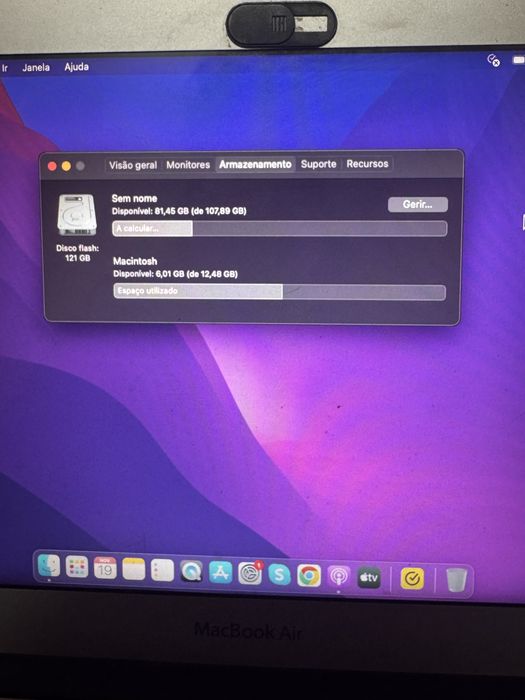Open the Apple TV app
525x700 pixels.
tap(369, 578)
